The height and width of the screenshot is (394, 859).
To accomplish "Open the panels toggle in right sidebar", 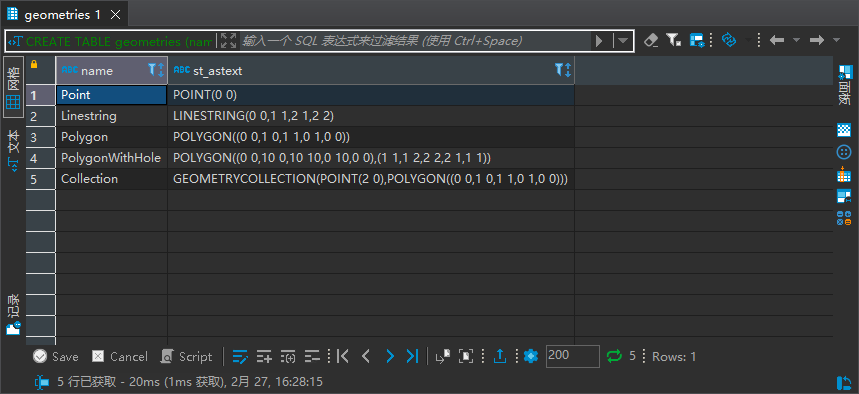I will [845, 85].
